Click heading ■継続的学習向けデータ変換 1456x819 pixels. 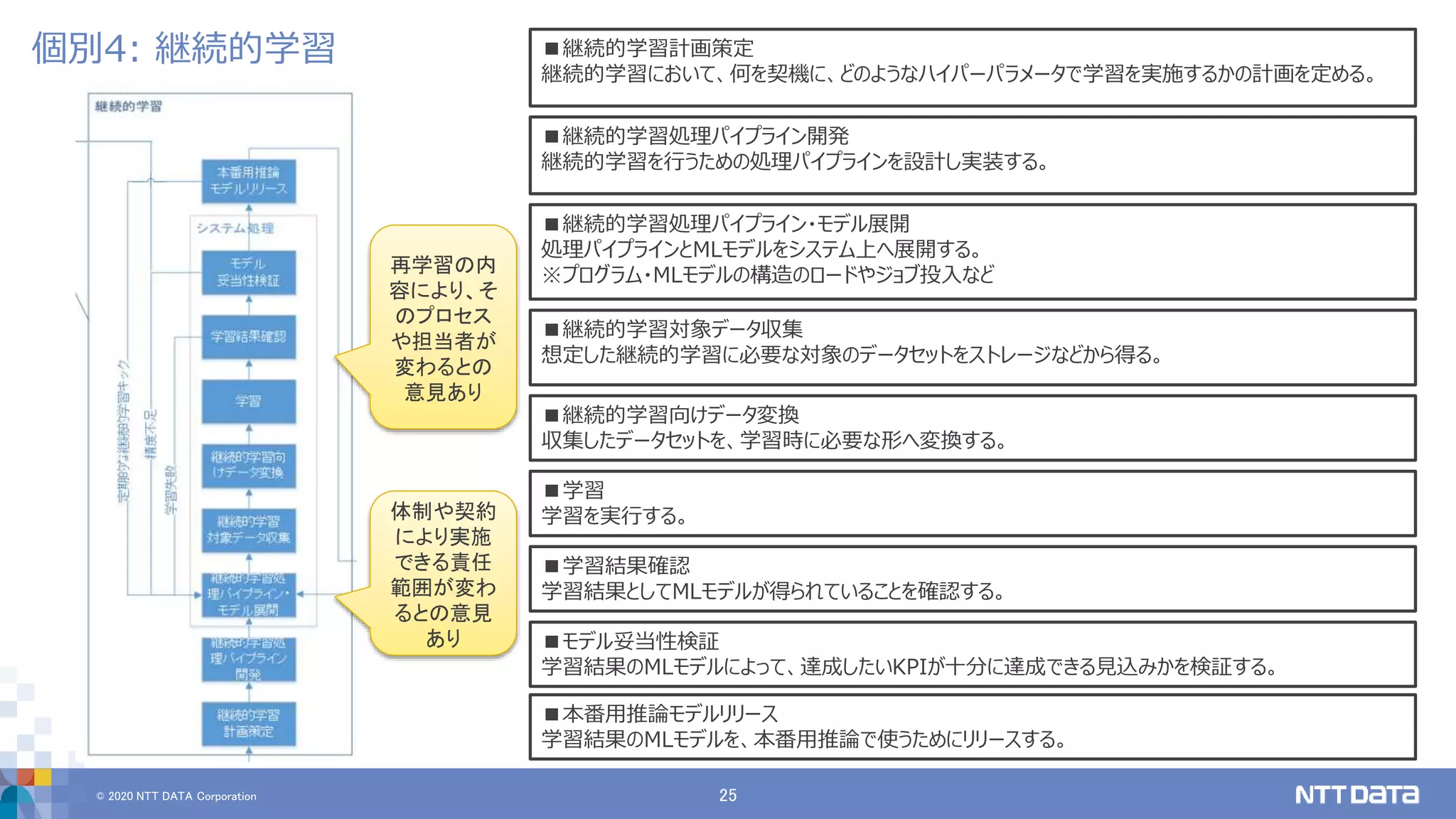(672, 414)
